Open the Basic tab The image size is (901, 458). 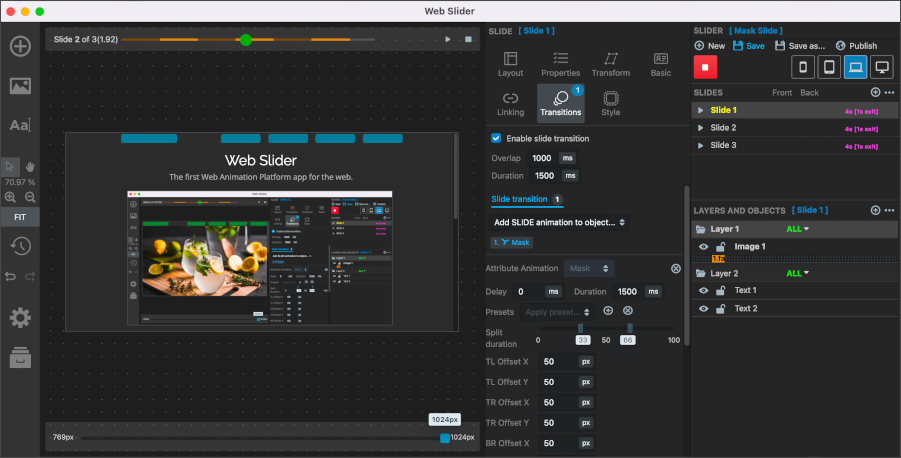[661, 64]
